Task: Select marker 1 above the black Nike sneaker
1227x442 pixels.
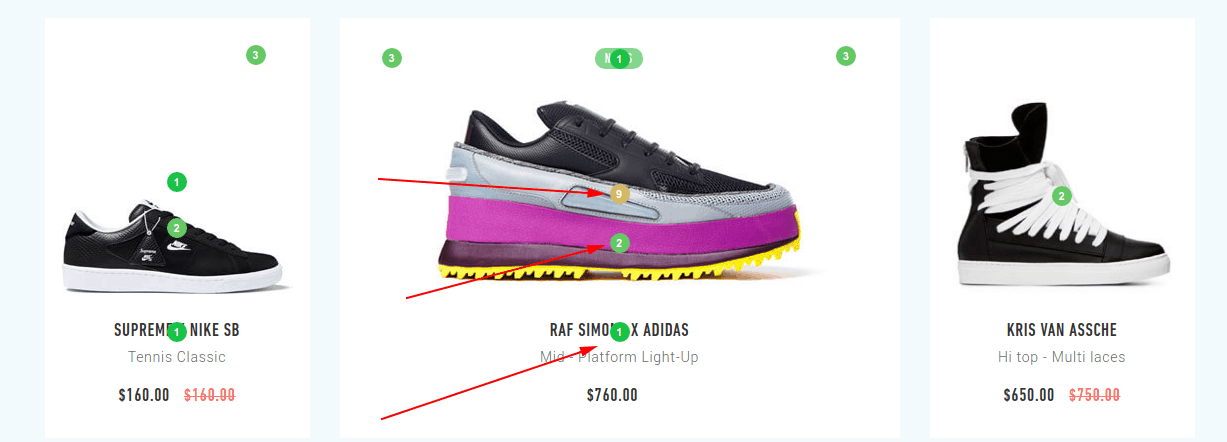Action: point(177,182)
